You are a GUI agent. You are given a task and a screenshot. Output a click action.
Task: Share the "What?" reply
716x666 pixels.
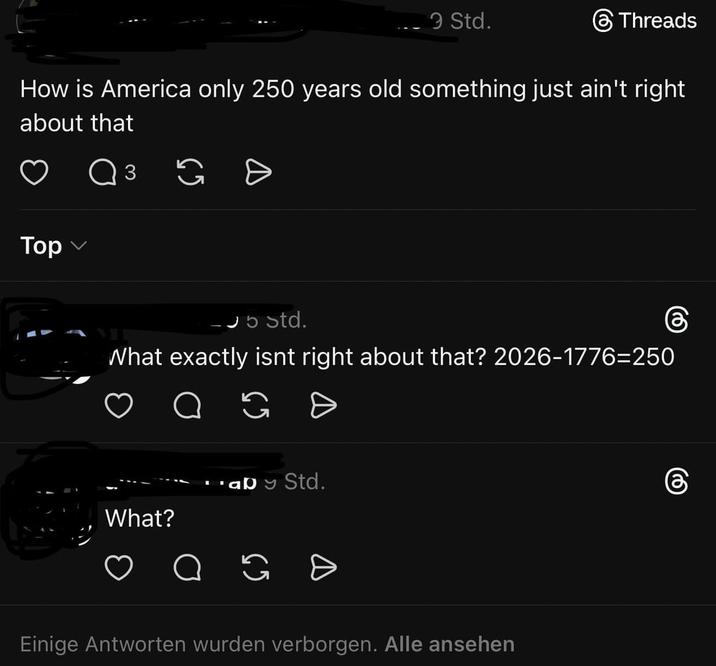point(323,568)
